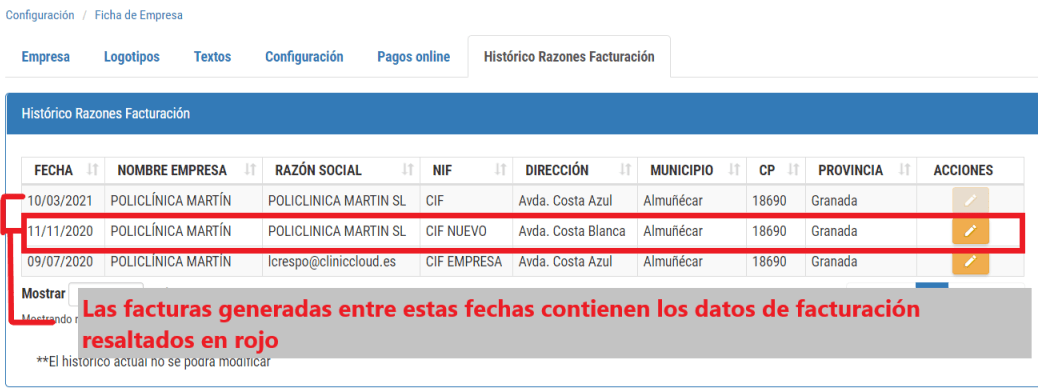Sort table by CP column

[x=776, y=170]
